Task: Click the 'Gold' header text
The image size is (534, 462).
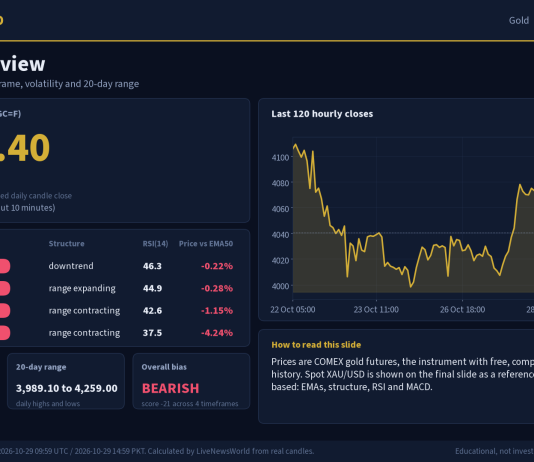Action: 519,20
